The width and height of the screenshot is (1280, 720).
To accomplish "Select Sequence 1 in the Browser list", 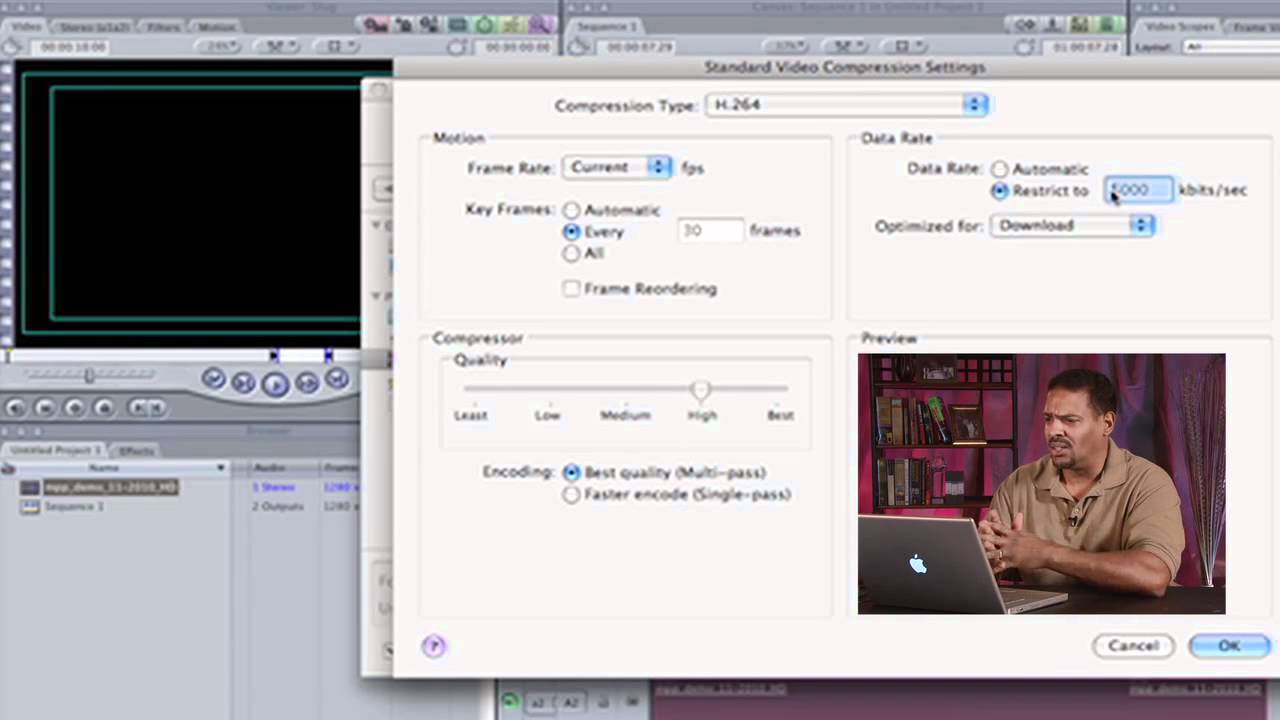I will tap(73, 507).
